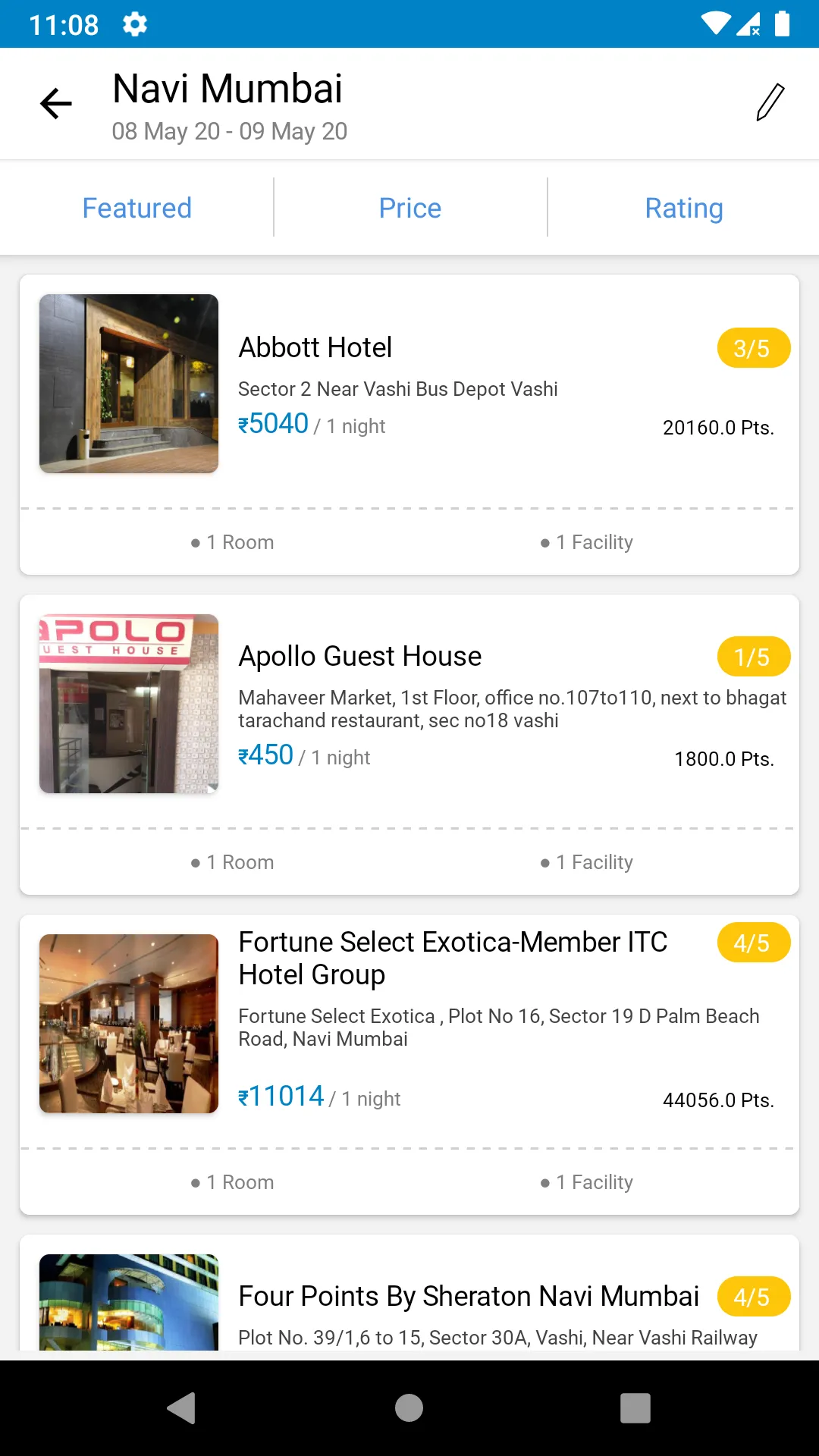Image resolution: width=819 pixels, height=1456 pixels.
Task: Tap the back arrow icon
Action: click(x=56, y=104)
